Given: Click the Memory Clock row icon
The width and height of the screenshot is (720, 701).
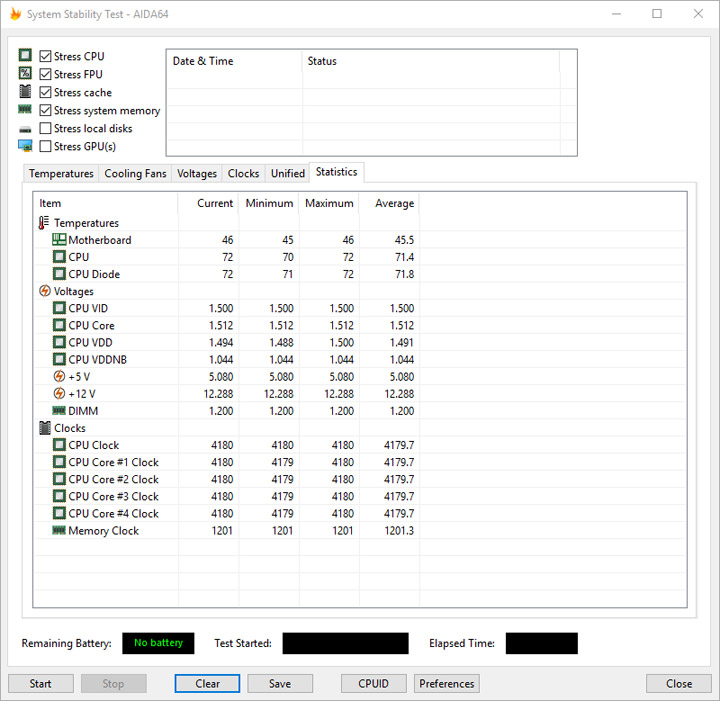Looking at the screenshot, I should coord(59,530).
